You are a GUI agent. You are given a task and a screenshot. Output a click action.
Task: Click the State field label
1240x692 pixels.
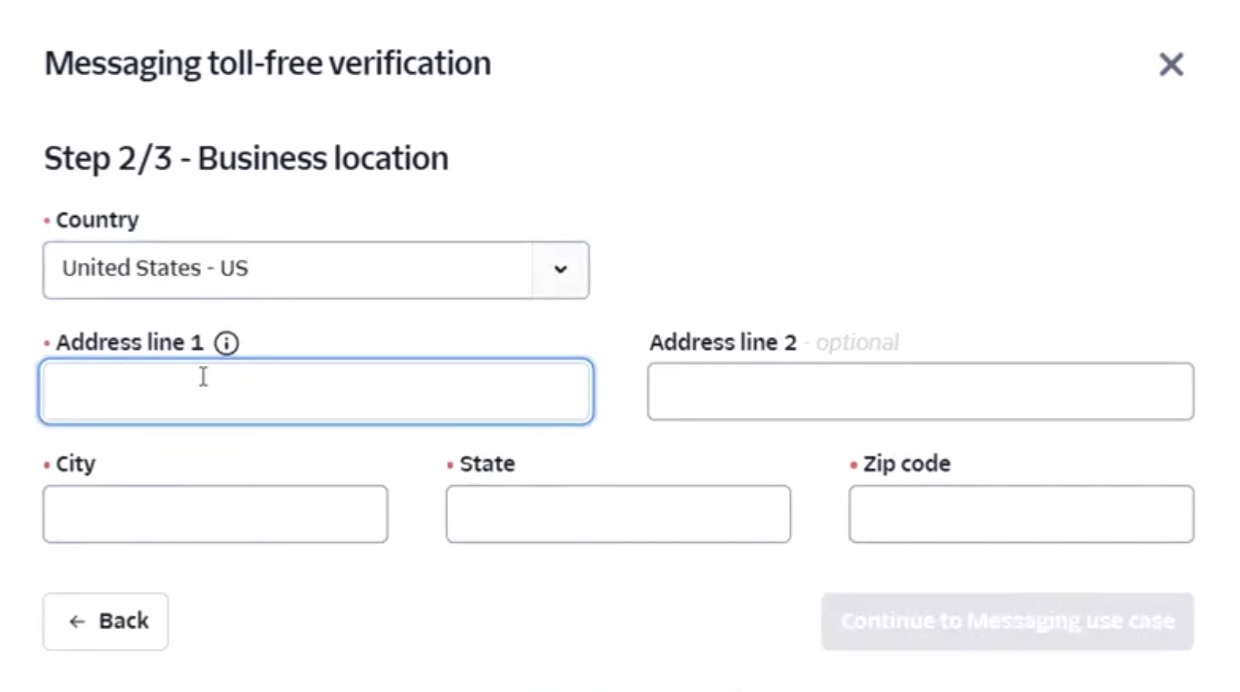click(487, 464)
